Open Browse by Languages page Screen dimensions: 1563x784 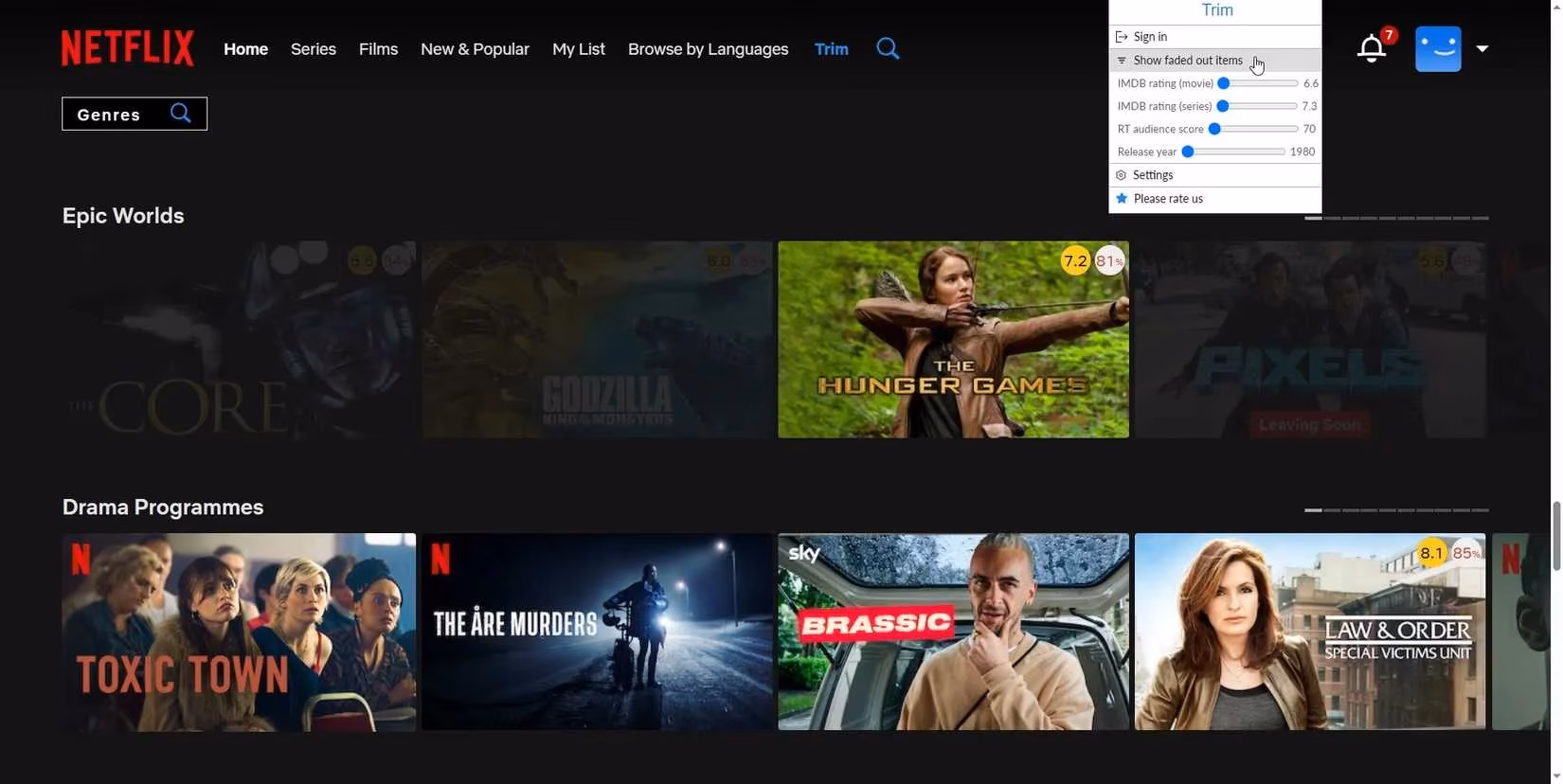(x=708, y=49)
